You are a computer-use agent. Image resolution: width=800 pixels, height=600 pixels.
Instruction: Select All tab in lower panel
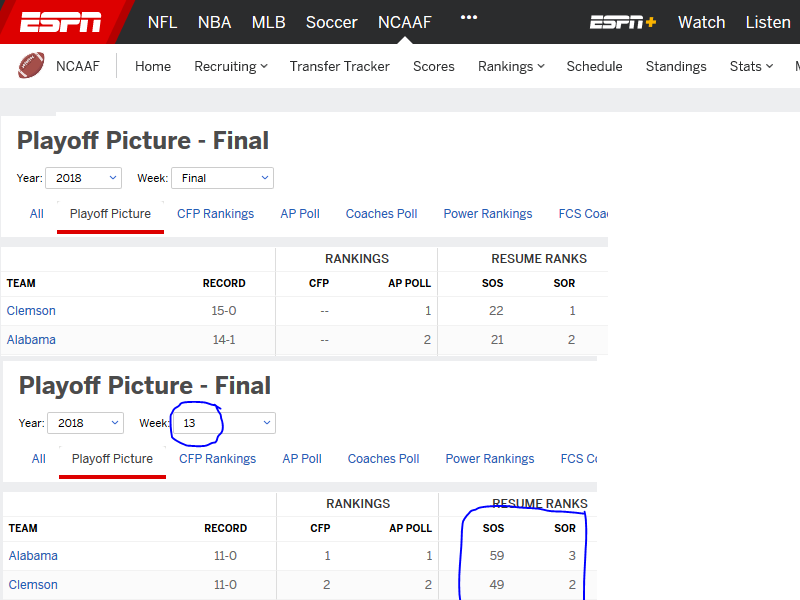[39, 459]
